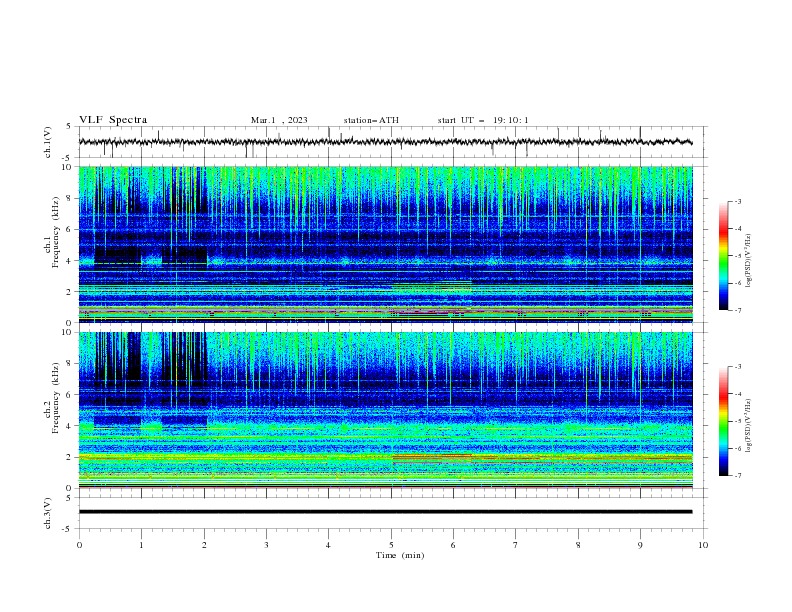Click the ch.2 spectrogram plot area
The image size is (792, 612).
(x=385, y=410)
